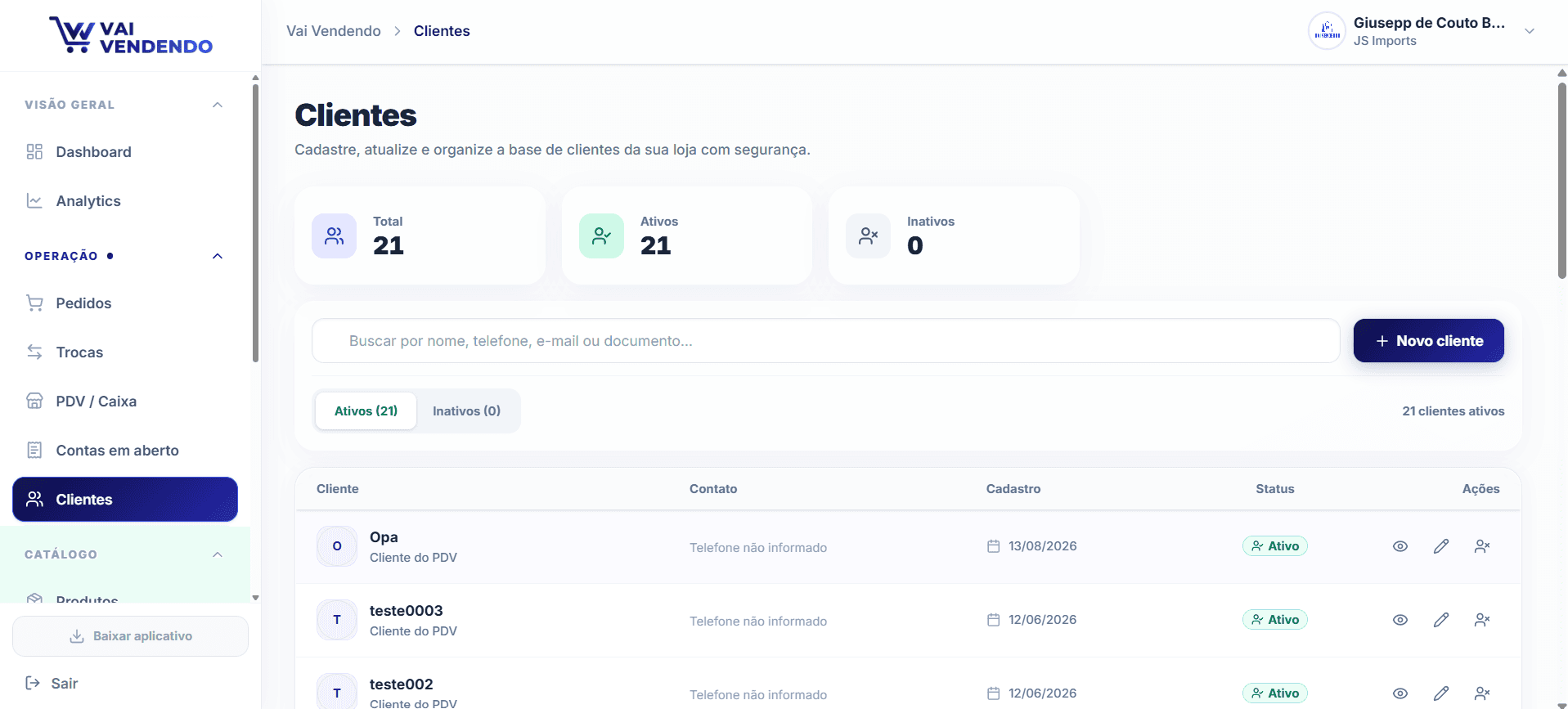Open the Analytics page
1568x709 pixels.
click(125, 201)
